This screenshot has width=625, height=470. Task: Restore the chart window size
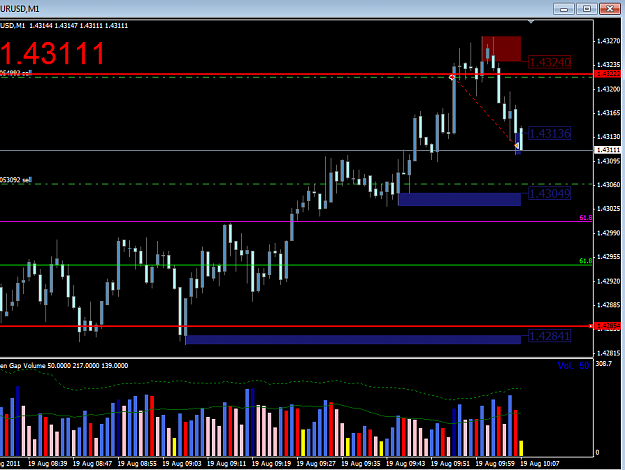pos(587,8)
